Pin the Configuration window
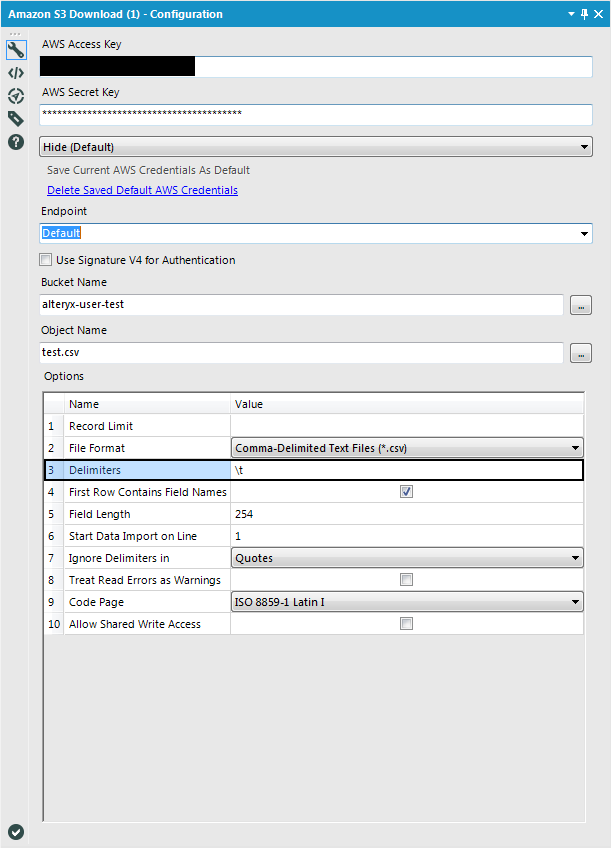Viewport: 611px width, 848px height. coord(585,14)
